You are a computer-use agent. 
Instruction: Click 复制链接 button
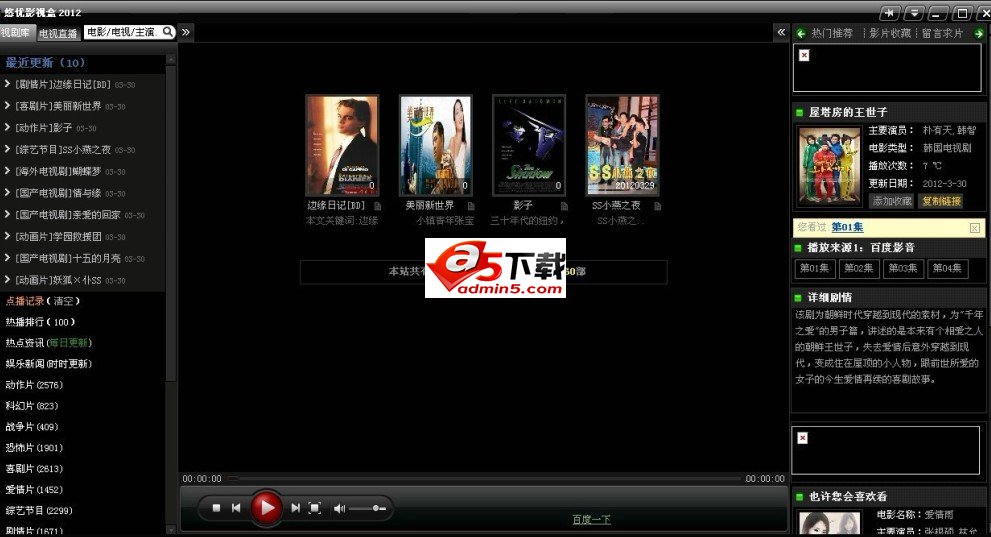pos(941,201)
